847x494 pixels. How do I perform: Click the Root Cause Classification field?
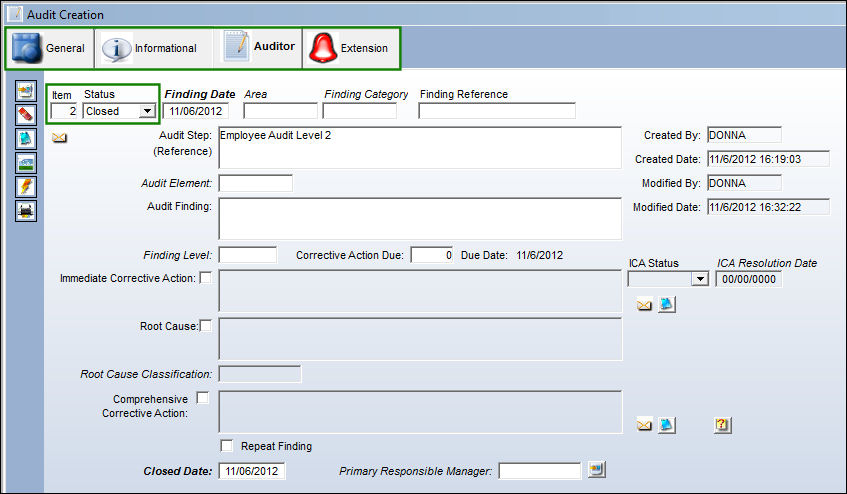pyautogui.click(x=260, y=374)
